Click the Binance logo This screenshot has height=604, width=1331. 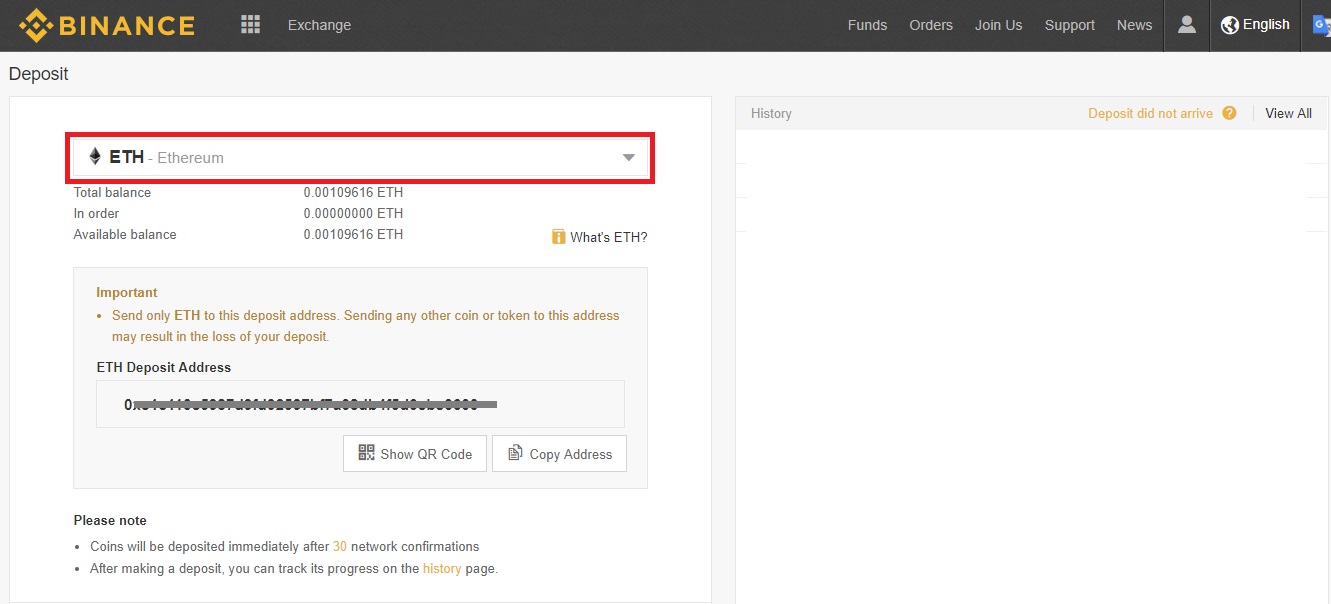point(107,25)
